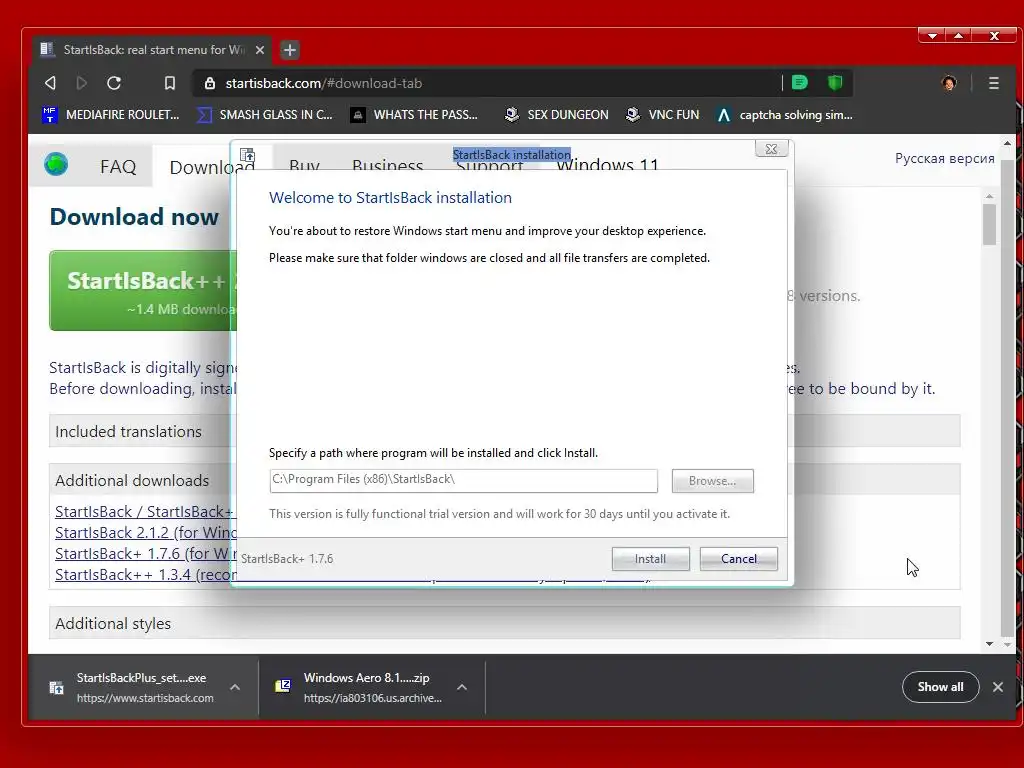Open the browser profile avatar
Screen dimensions: 1024x768
point(949,83)
